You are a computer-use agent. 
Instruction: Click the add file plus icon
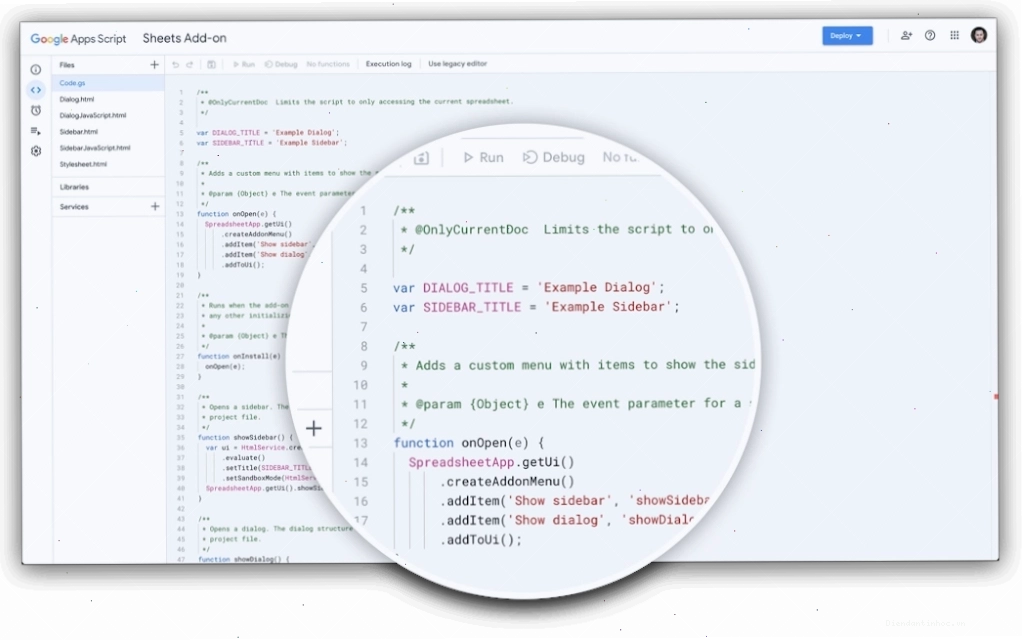click(154, 65)
